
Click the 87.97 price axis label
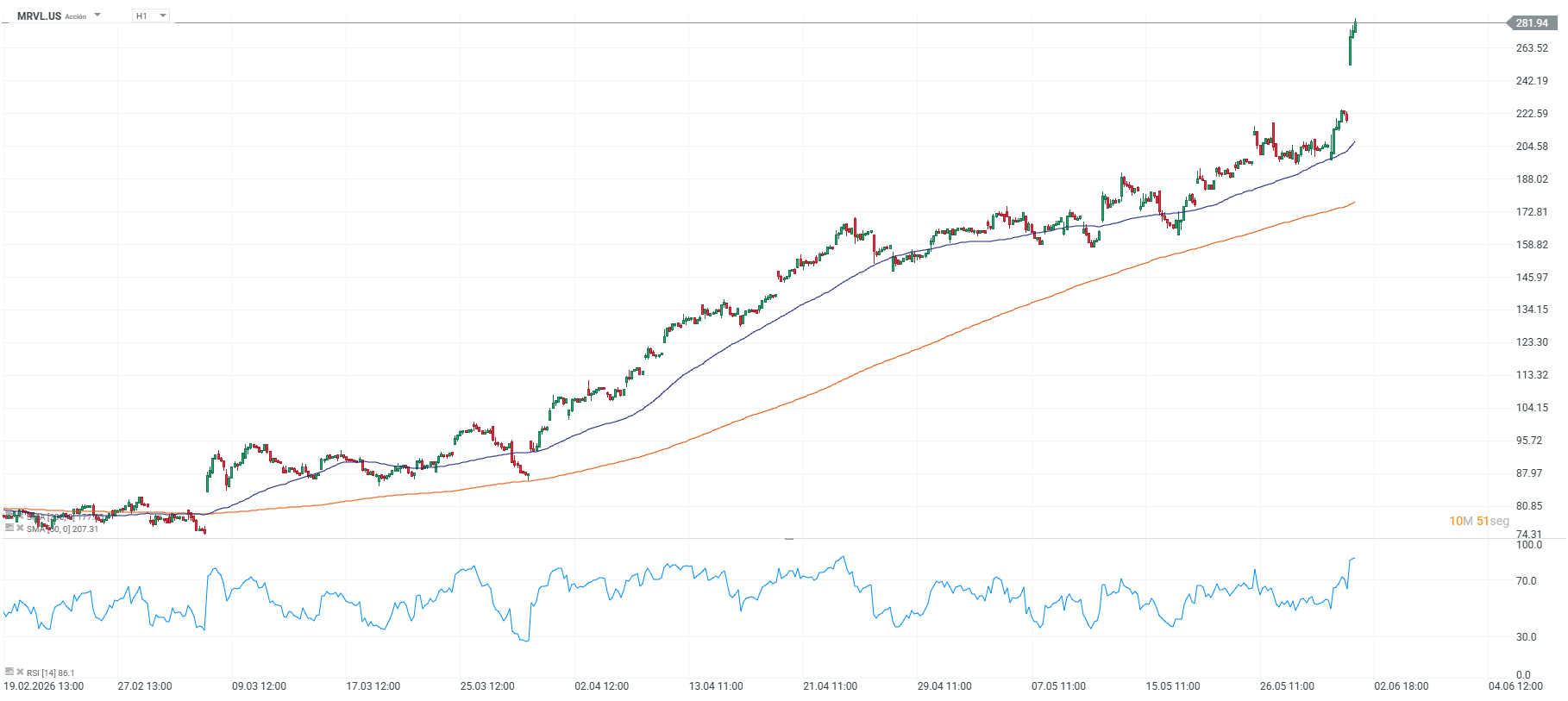click(x=1529, y=473)
